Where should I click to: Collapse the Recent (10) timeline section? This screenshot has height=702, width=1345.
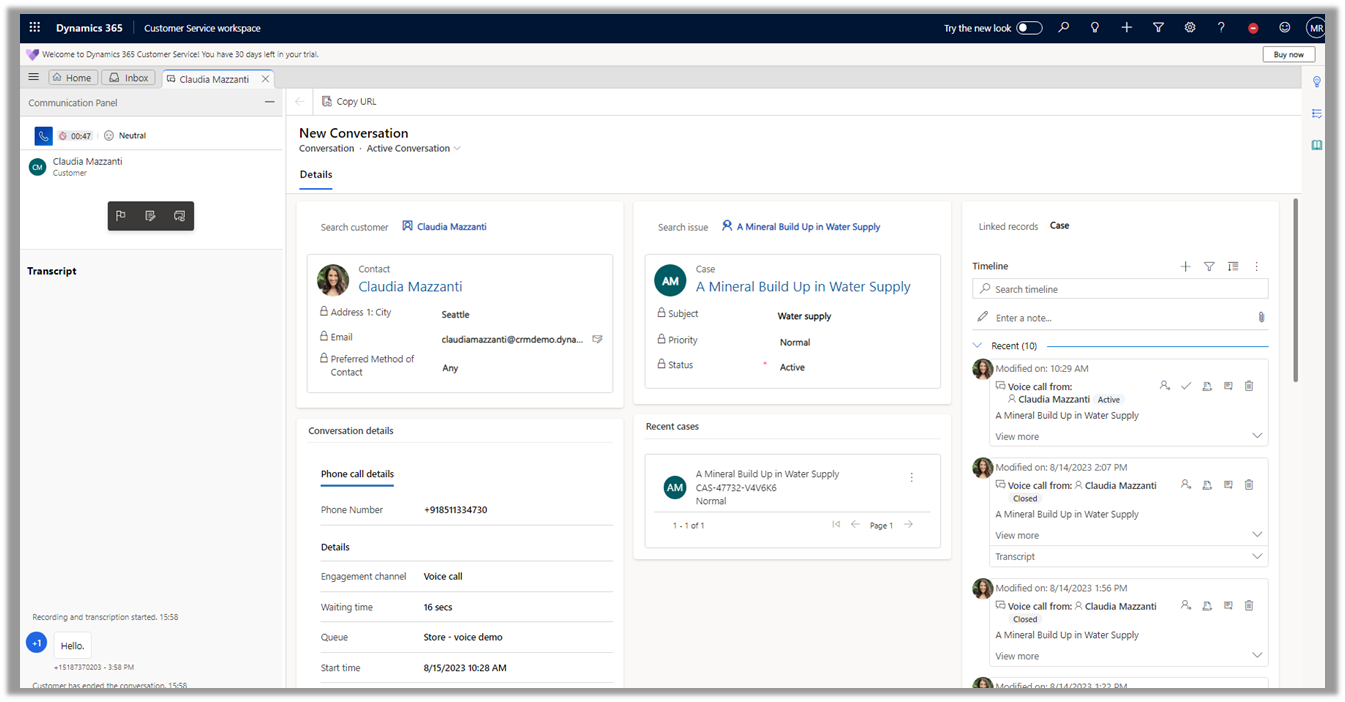[x=978, y=346]
